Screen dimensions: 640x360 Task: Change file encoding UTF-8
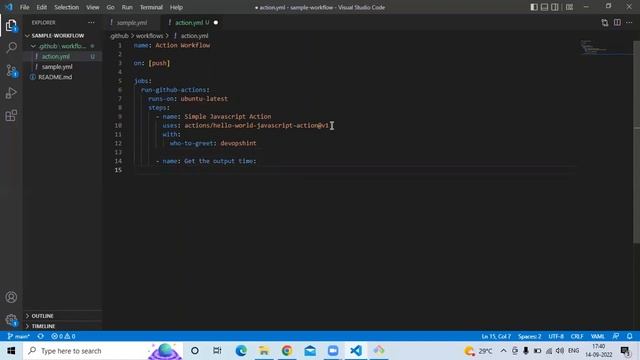[x=556, y=336]
